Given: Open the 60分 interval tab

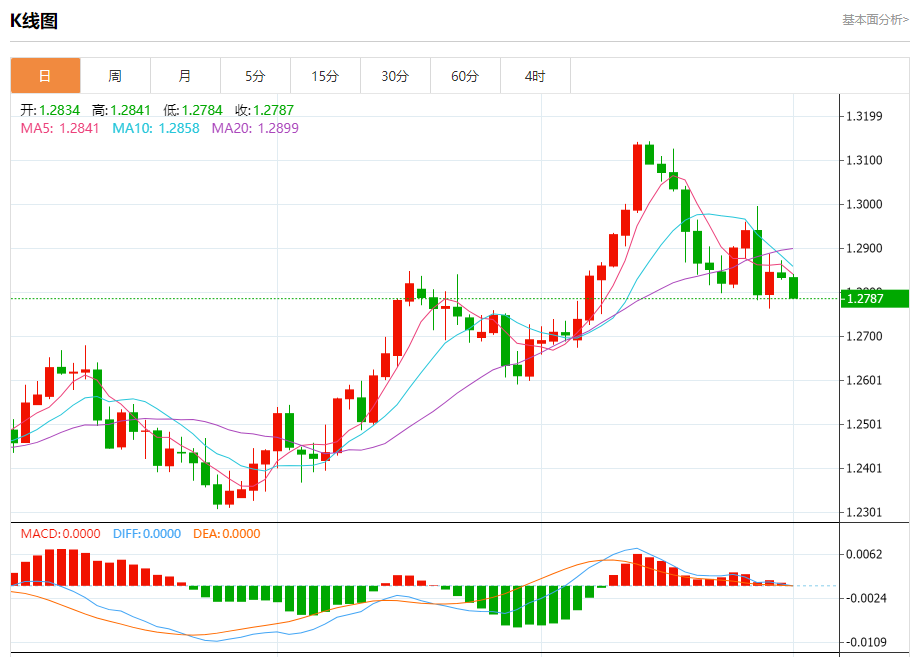Looking at the screenshot, I should 465,76.
